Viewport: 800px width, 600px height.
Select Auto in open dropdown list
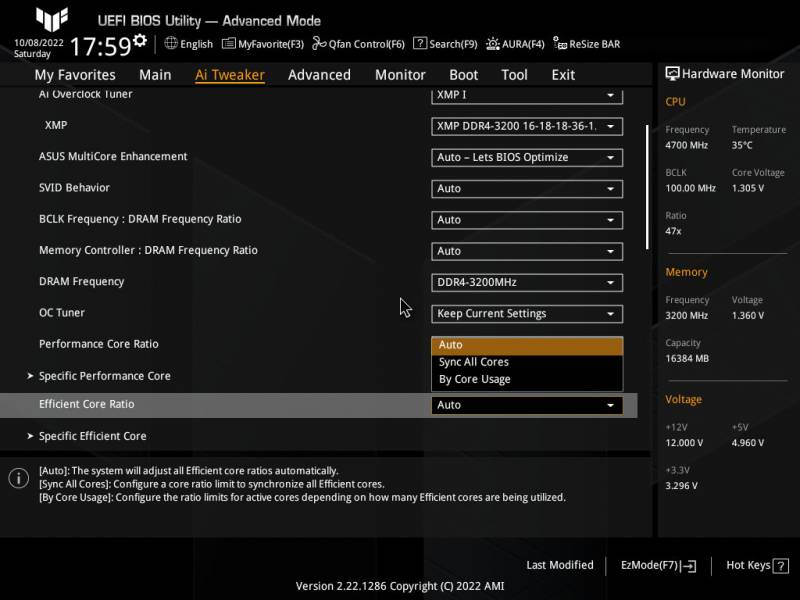point(527,345)
